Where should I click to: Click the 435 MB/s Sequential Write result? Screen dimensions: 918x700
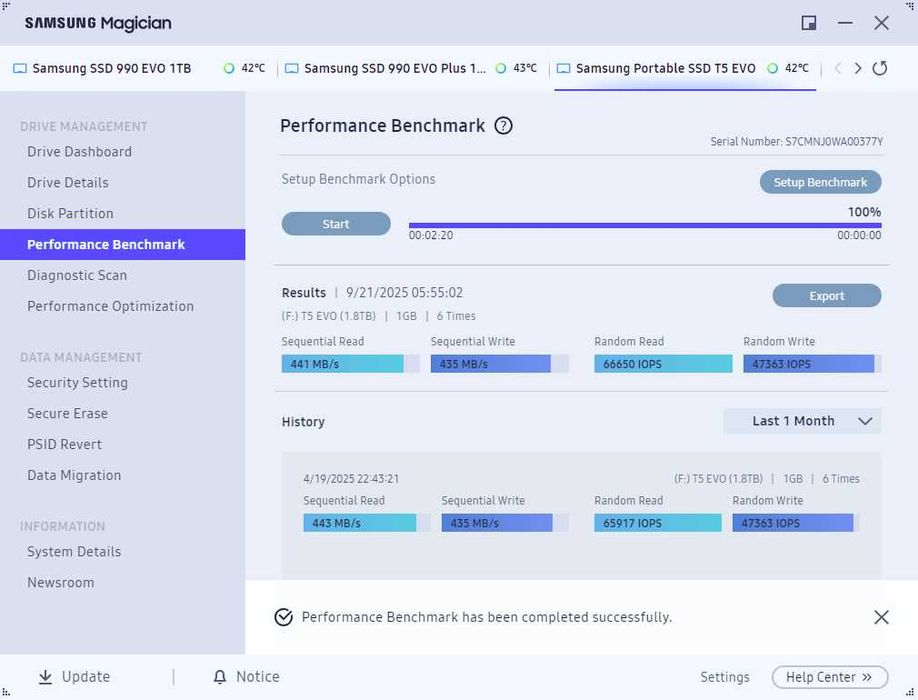[x=499, y=364]
